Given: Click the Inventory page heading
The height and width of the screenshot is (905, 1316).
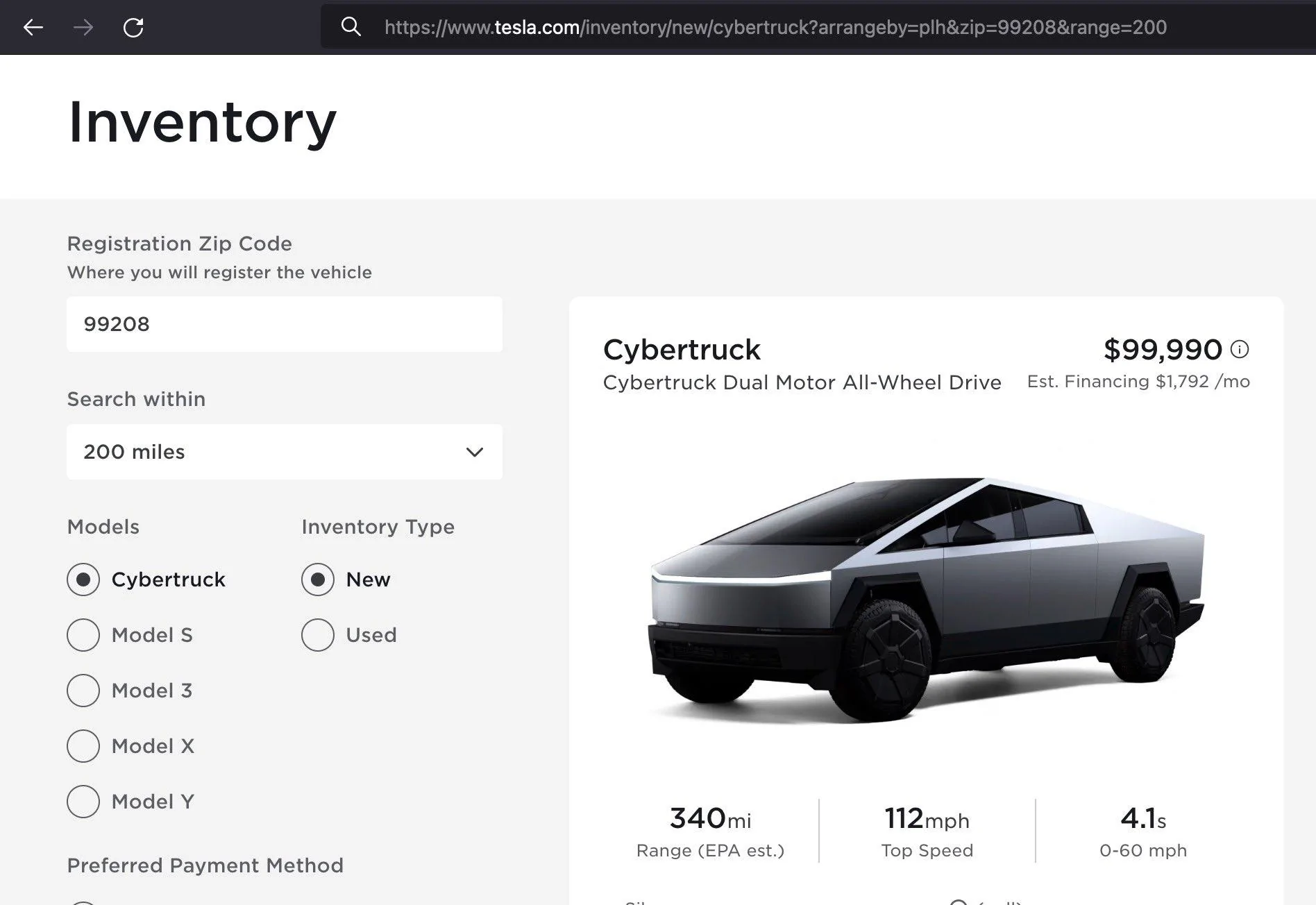Looking at the screenshot, I should click(x=202, y=122).
